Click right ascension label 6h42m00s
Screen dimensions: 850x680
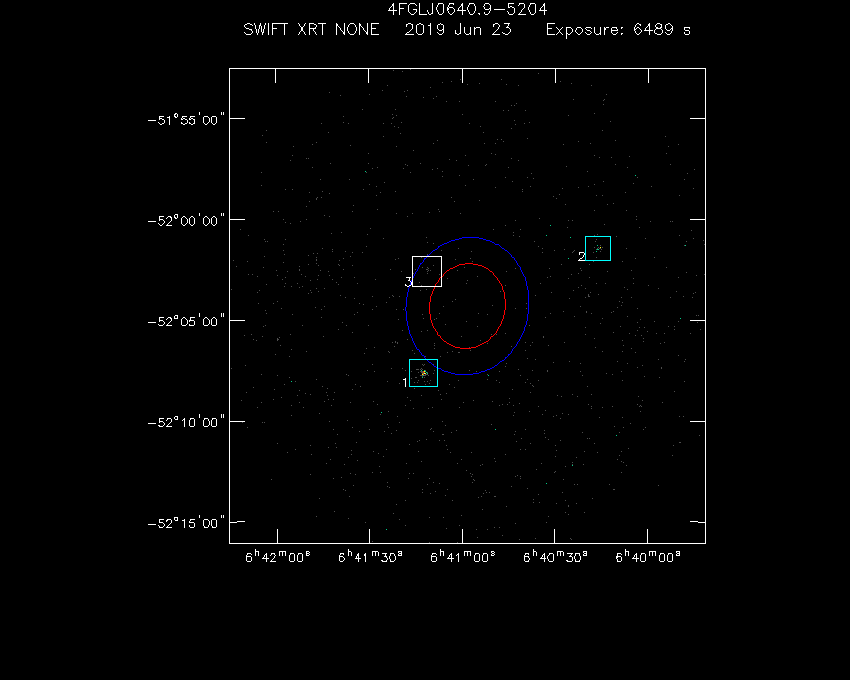(278, 557)
